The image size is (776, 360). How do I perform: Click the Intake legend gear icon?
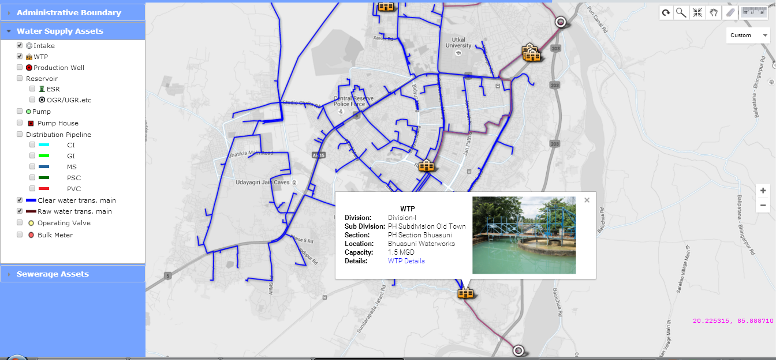coord(29,46)
